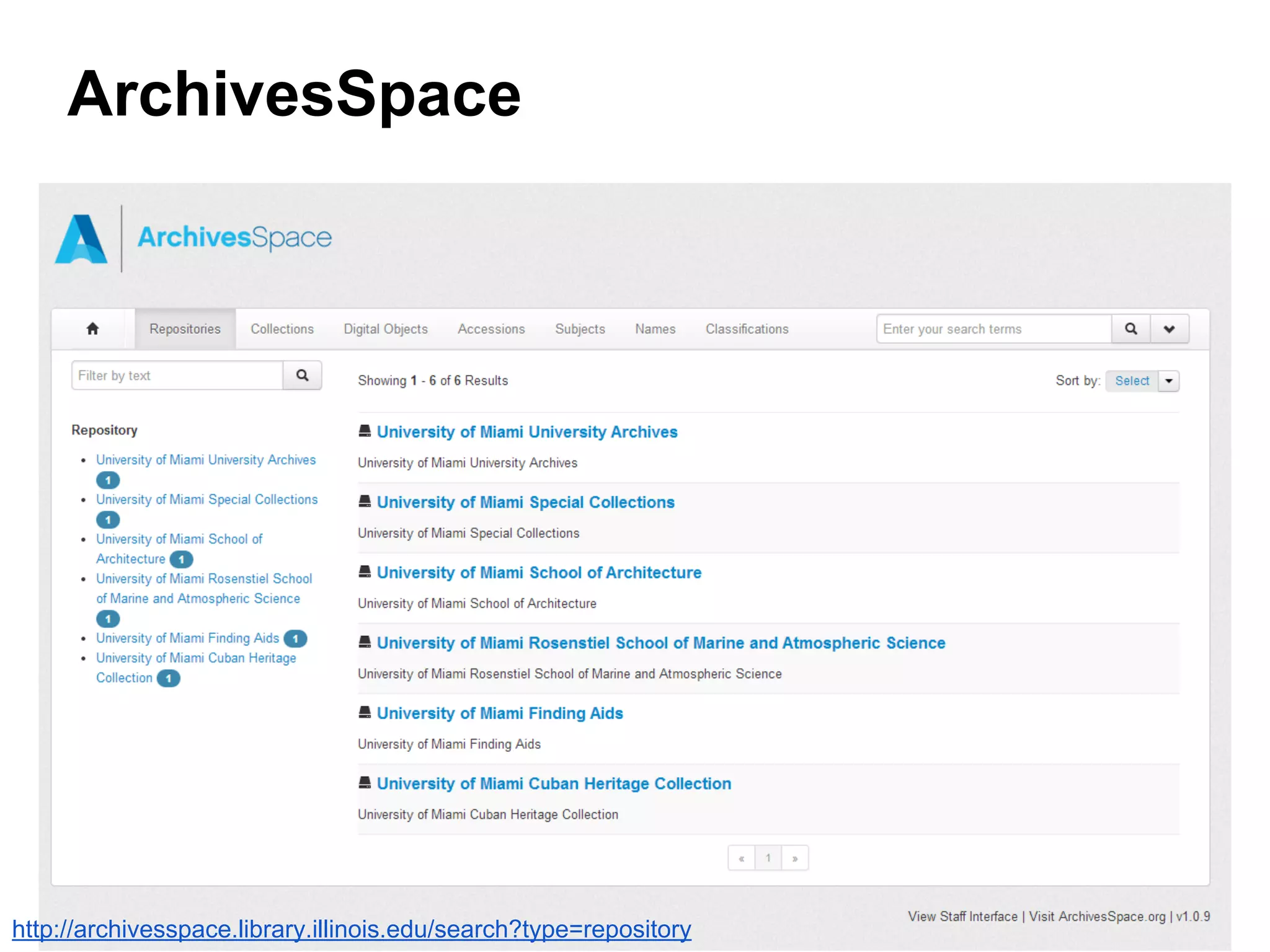Click count badge next to Finding Aids facet
This screenshot has width=1270, height=952.
point(295,638)
